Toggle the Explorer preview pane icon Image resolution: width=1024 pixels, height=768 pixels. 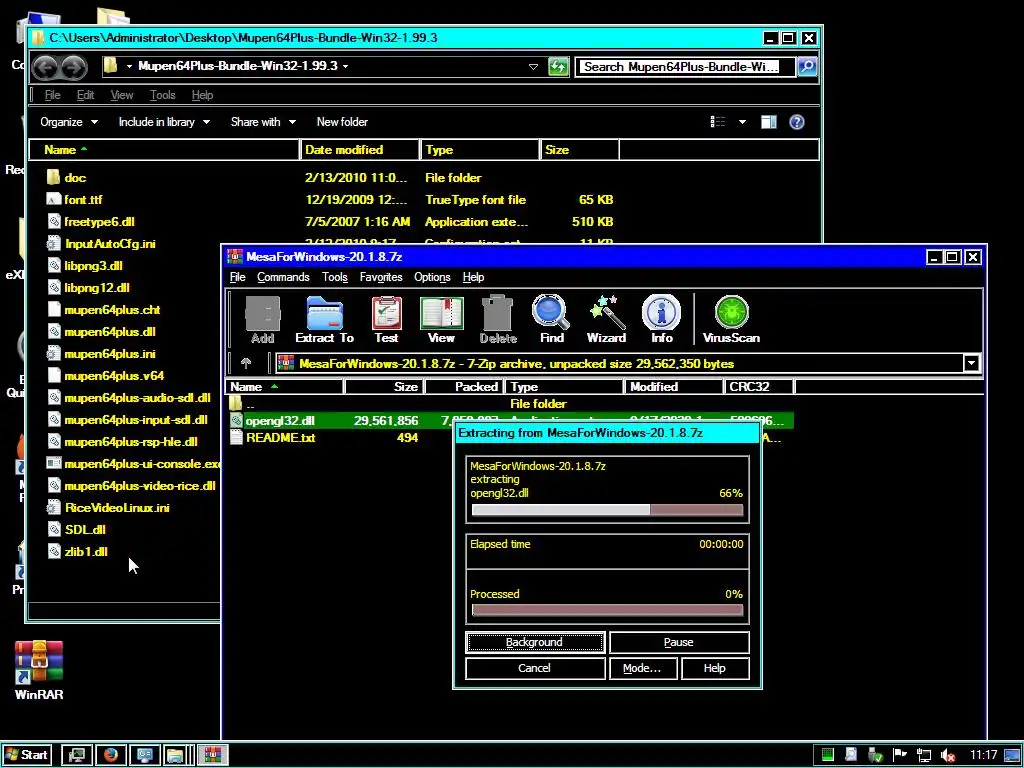point(769,122)
